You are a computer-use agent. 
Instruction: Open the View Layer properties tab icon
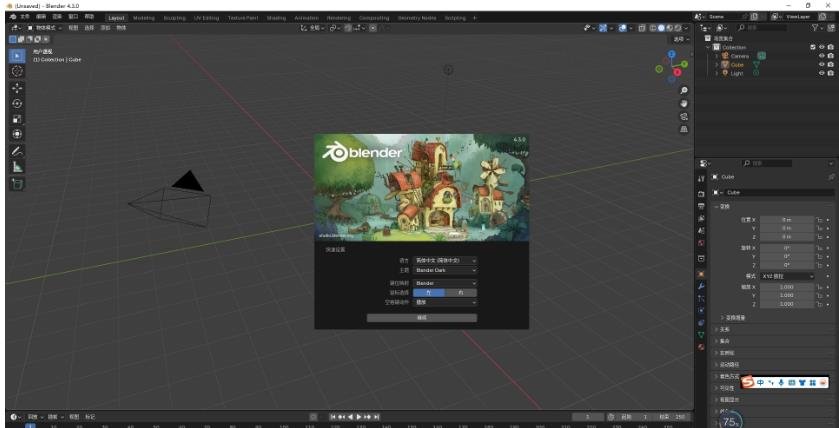click(x=701, y=218)
